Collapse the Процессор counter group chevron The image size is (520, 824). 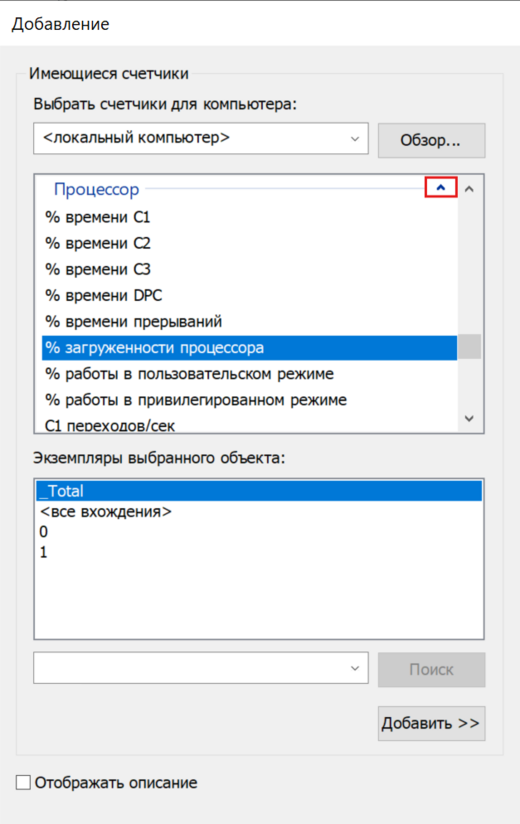tap(441, 188)
